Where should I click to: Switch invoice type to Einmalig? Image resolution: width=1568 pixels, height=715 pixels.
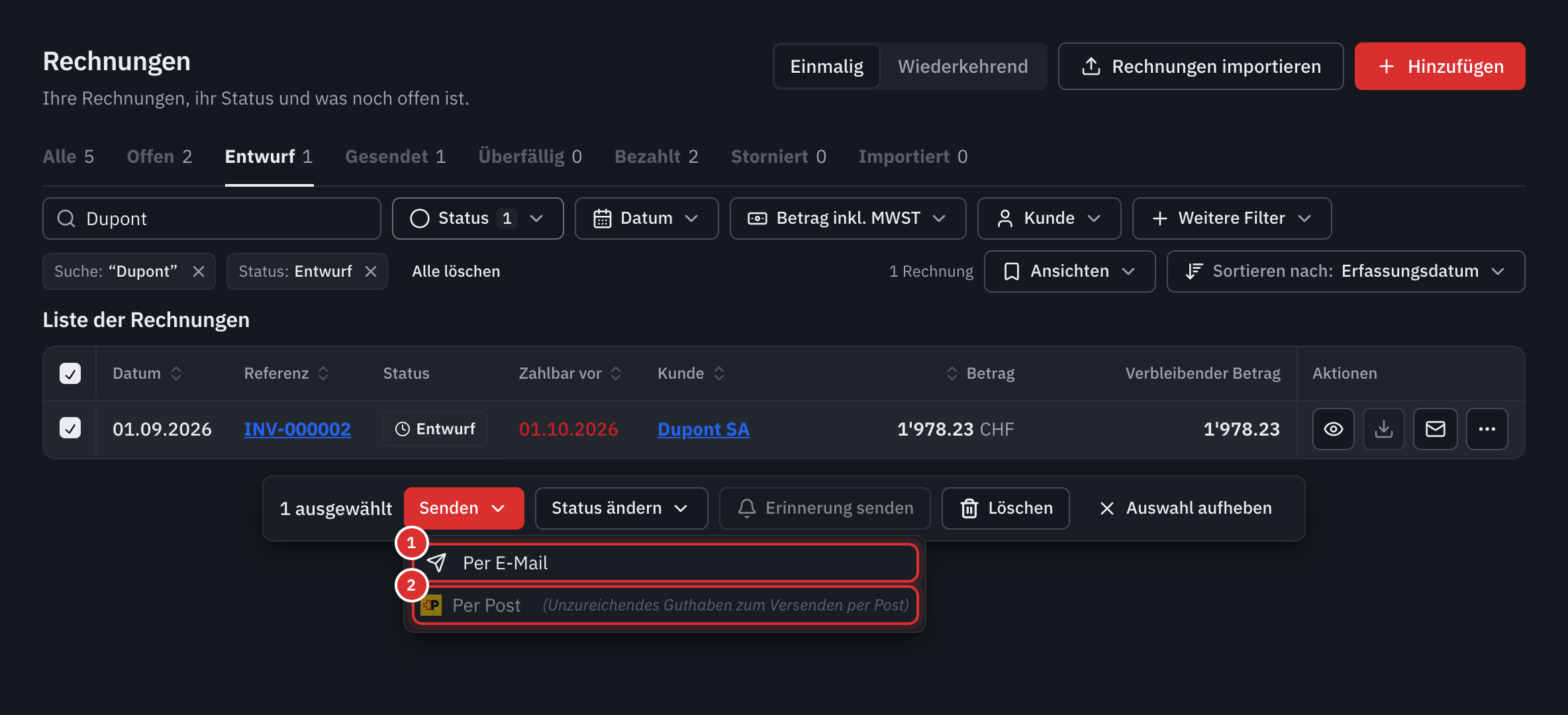826,66
